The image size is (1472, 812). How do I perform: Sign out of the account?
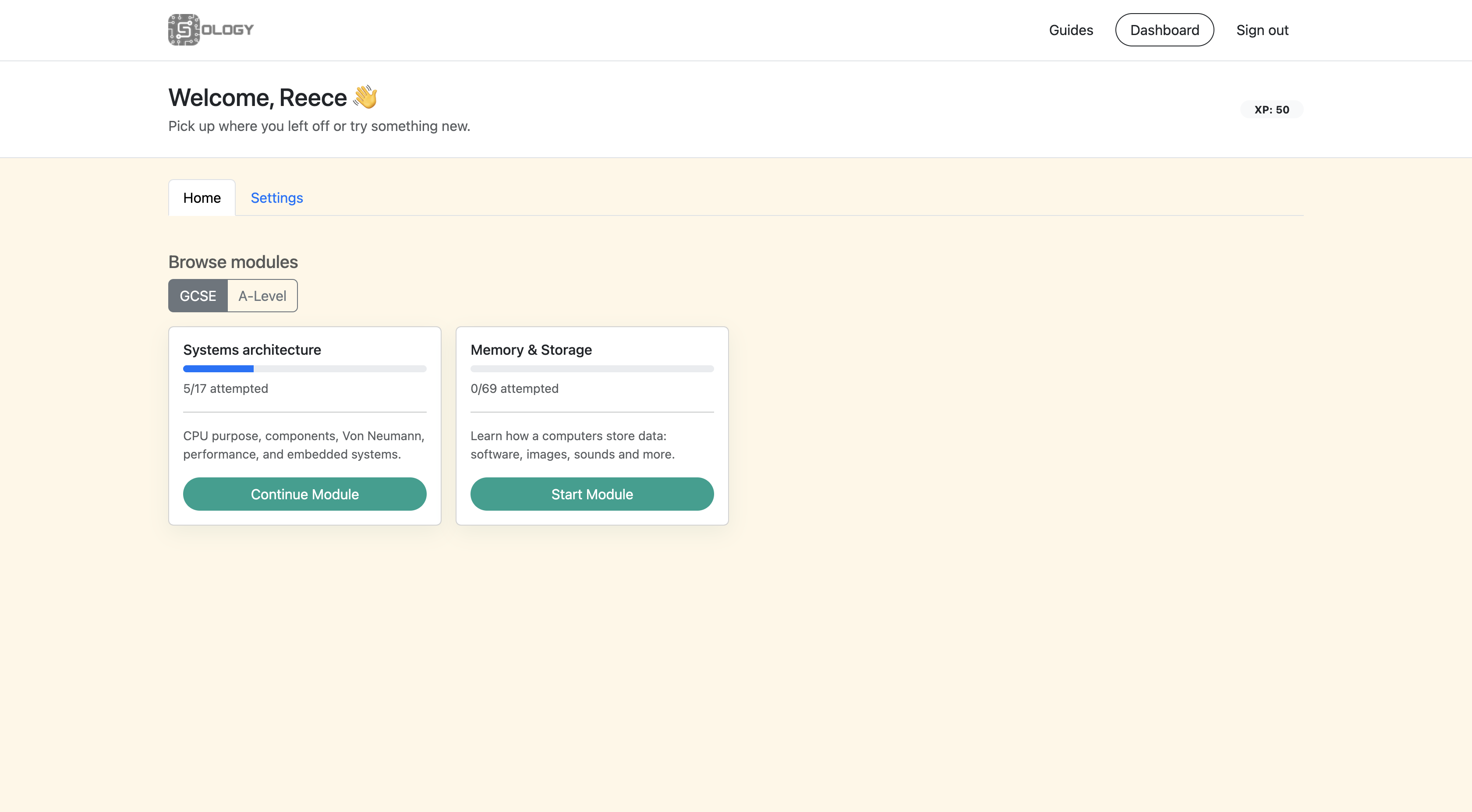1262,30
